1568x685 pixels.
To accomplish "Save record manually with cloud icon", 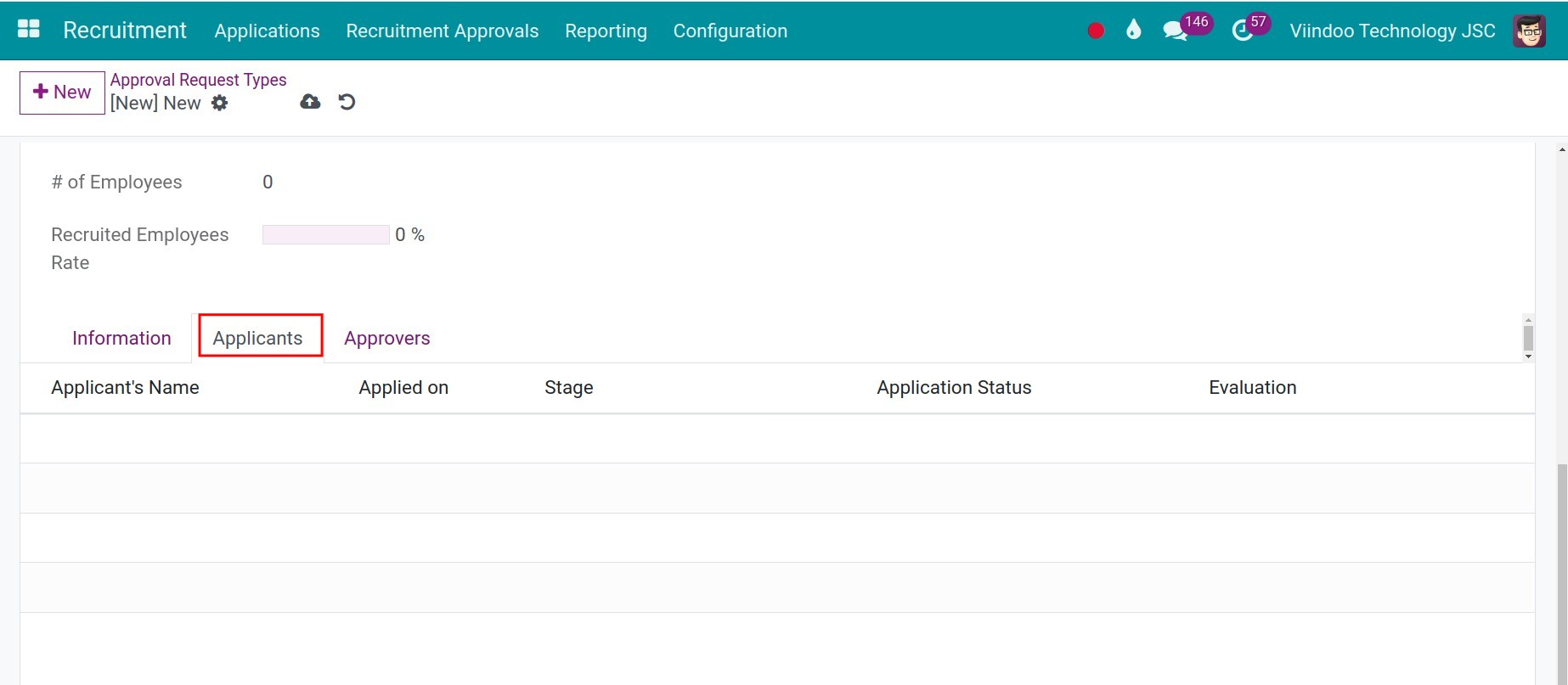I will (x=311, y=102).
